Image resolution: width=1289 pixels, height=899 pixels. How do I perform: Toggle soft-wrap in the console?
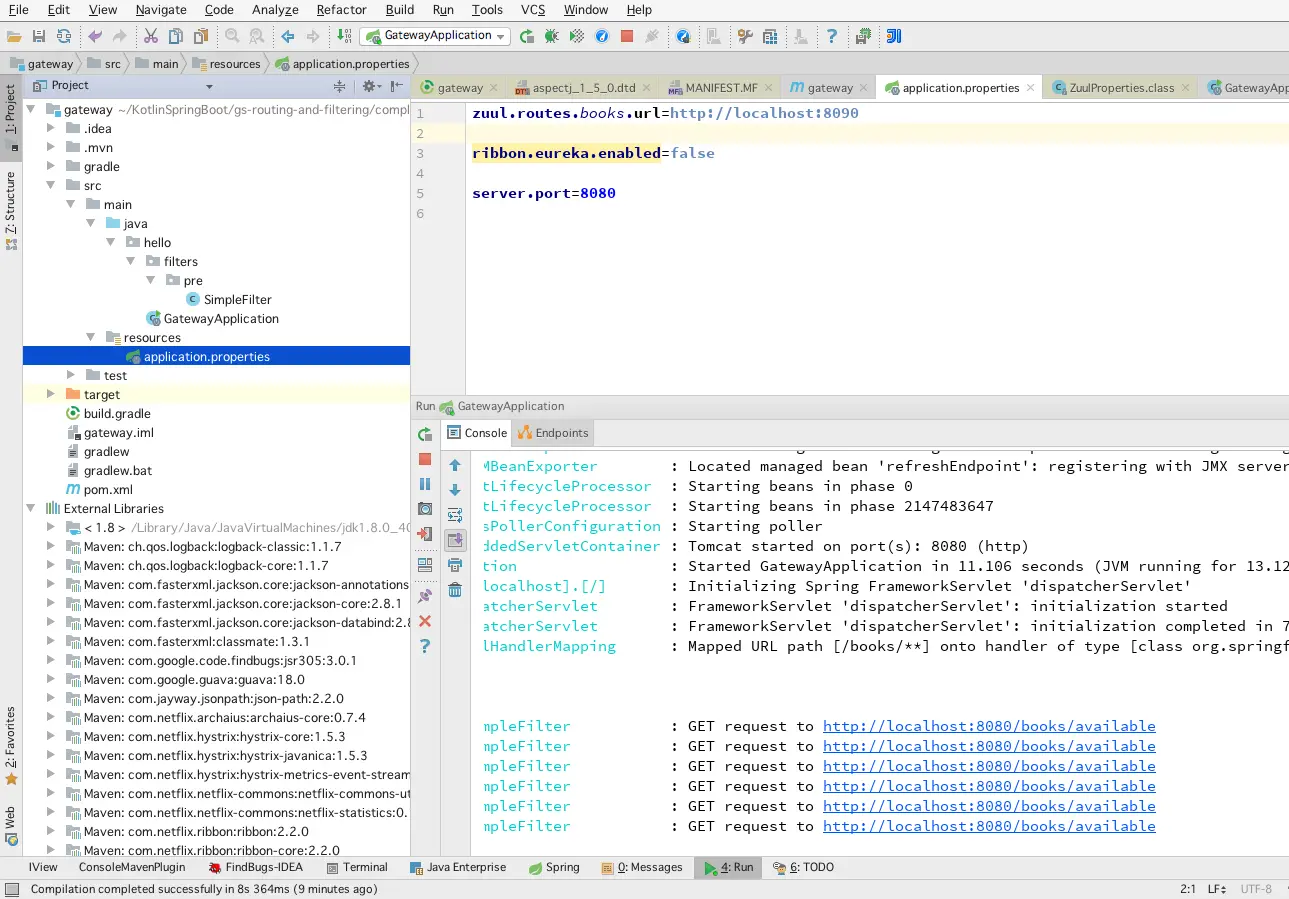click(455, 515)
